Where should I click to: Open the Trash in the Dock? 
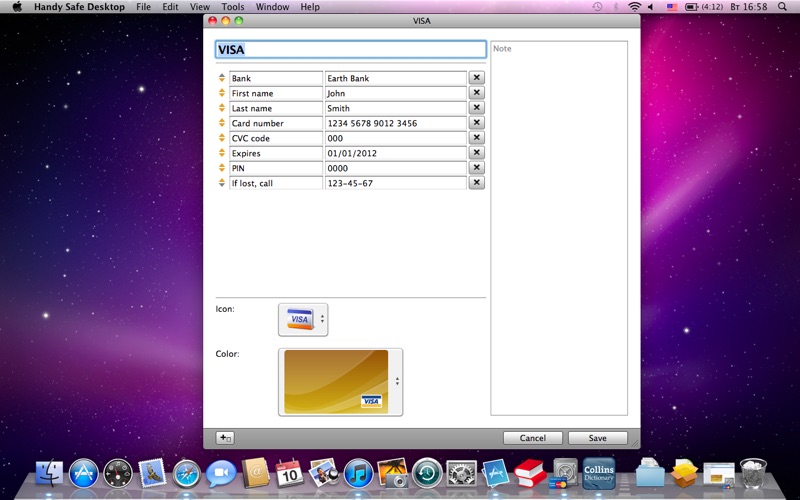[754, 473]
